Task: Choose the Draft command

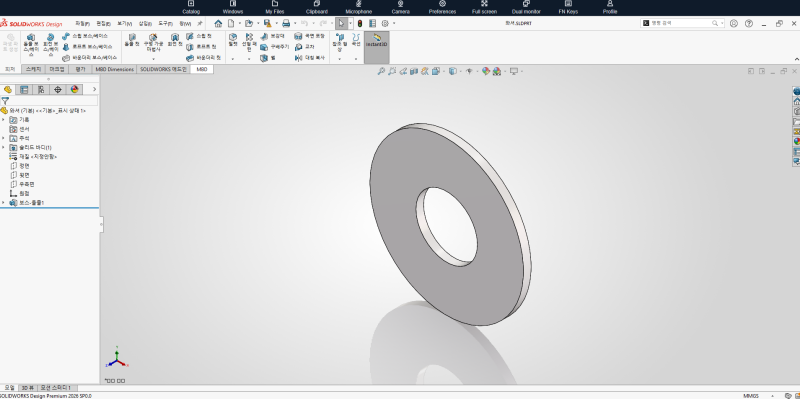Action: click(275, 47)
